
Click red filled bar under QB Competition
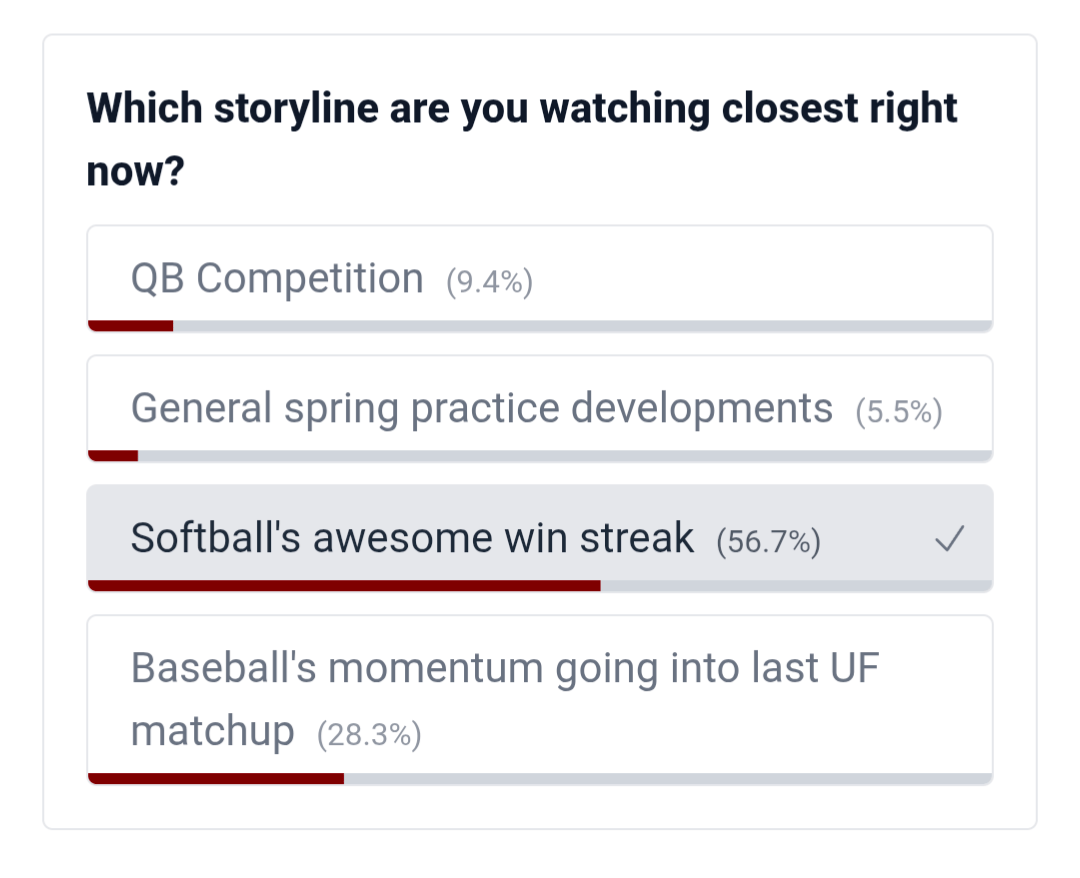(x=131, y=325)
